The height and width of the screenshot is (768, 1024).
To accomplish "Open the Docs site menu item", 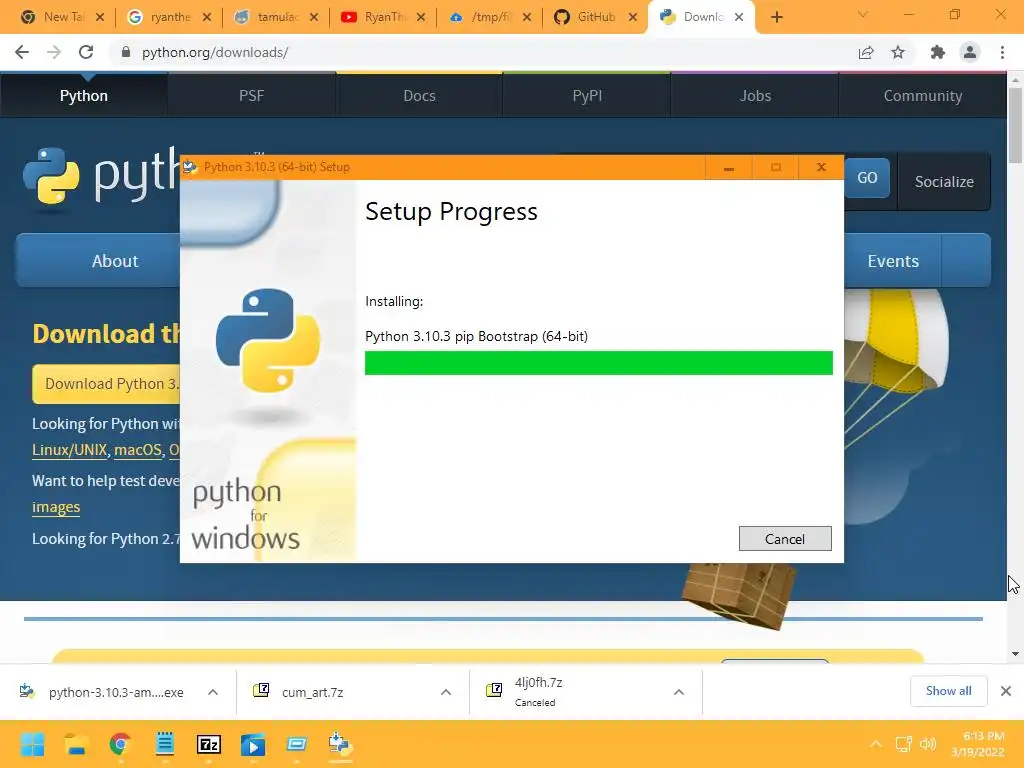I will click(419, 95).
